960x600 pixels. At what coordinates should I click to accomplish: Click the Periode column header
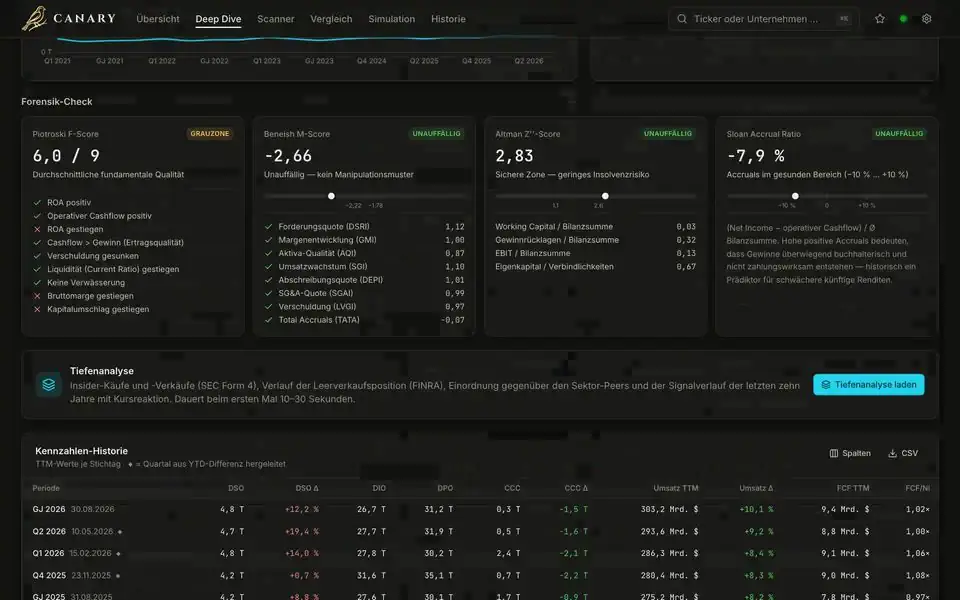tap(46, 488)
